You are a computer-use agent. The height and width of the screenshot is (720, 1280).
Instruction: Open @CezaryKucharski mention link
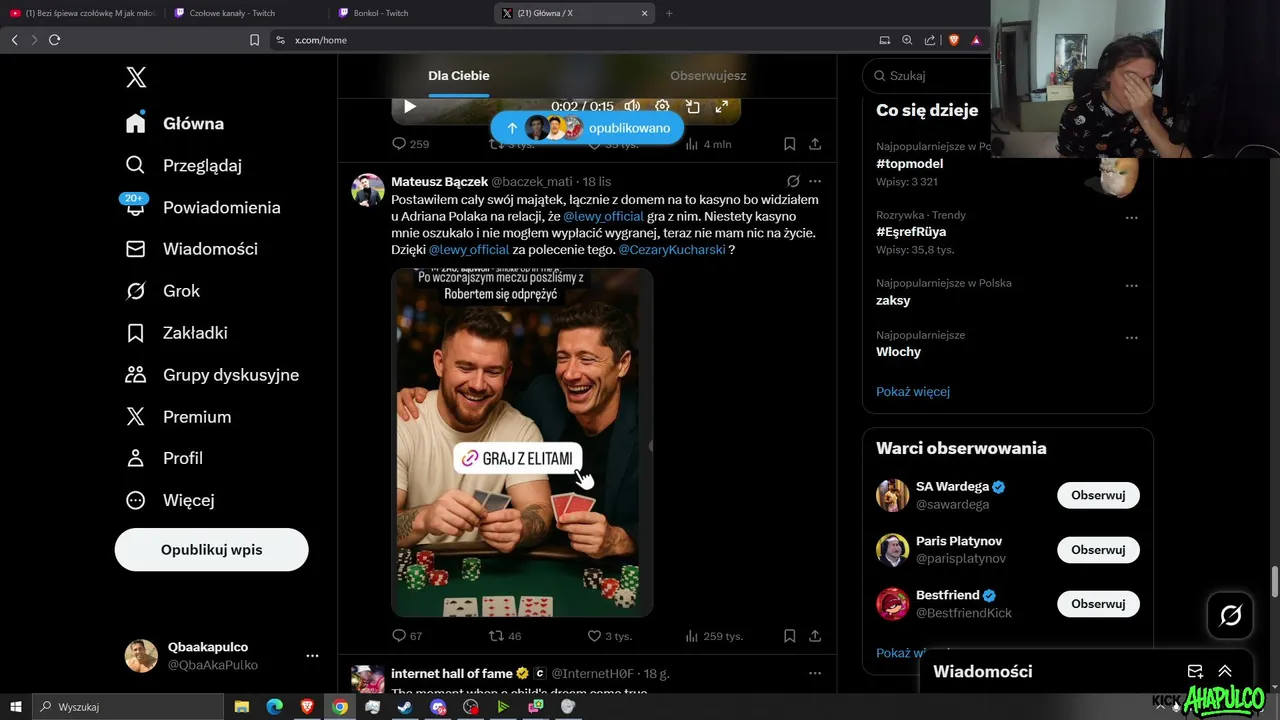[672, 250]
